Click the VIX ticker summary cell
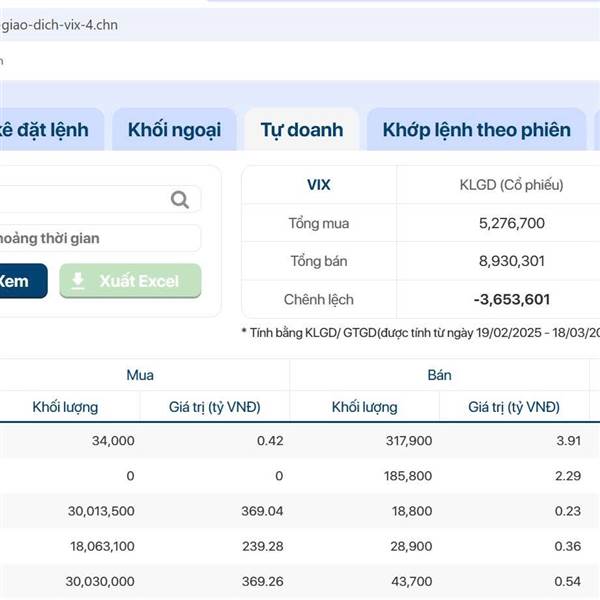 318,185
